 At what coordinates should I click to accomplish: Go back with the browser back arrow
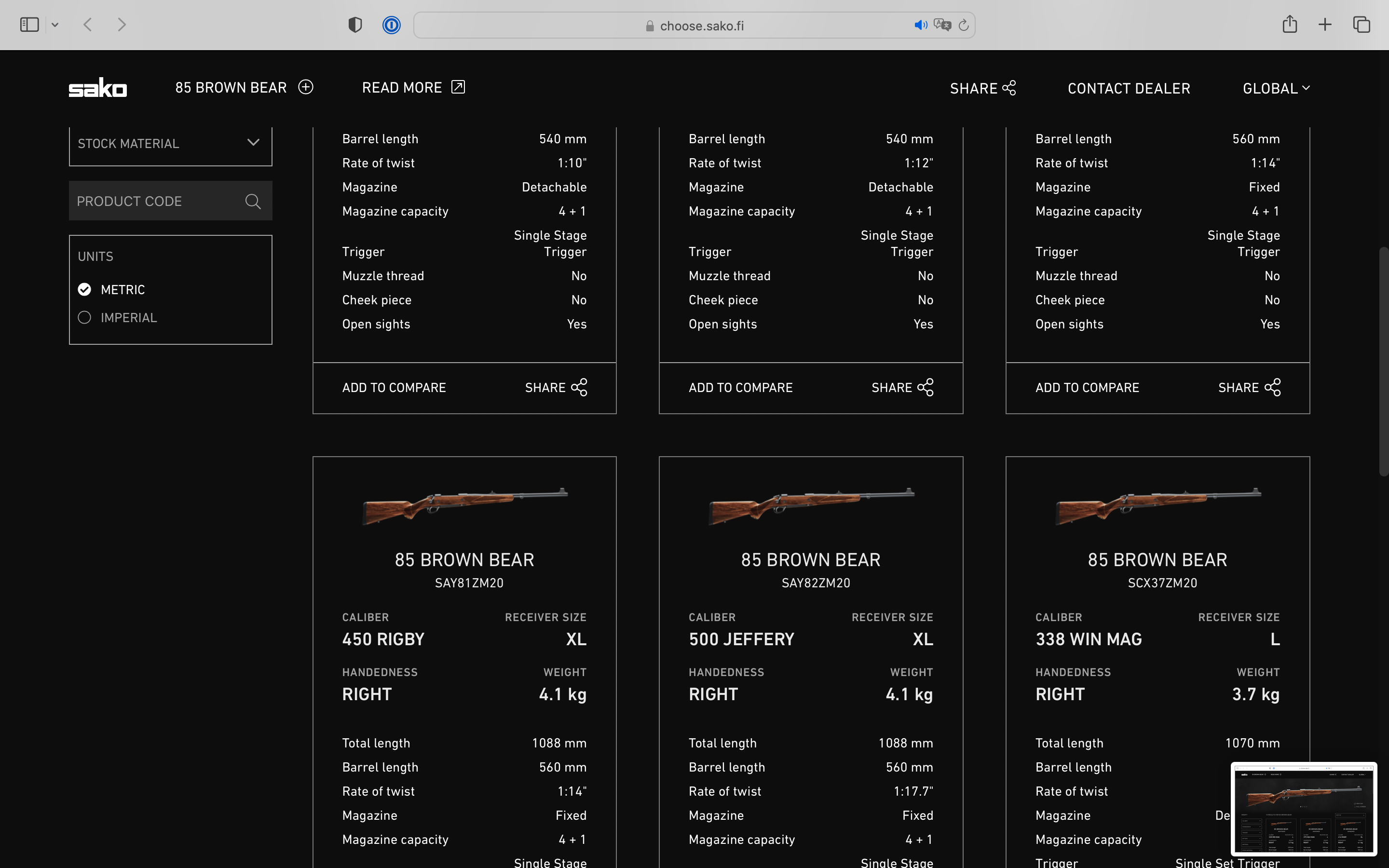(88, 25)
